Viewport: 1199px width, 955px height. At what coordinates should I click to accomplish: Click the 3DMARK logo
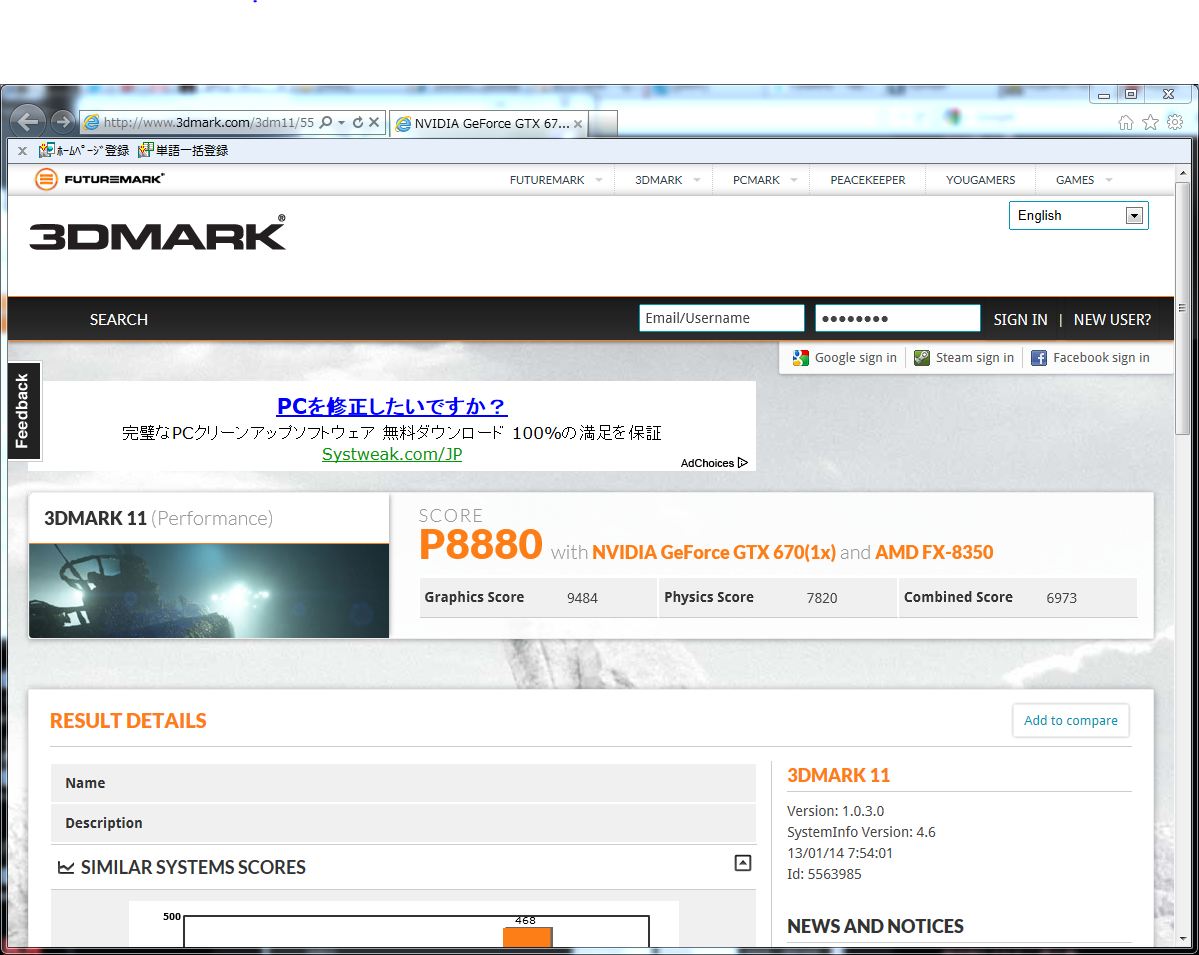[158, 232]
